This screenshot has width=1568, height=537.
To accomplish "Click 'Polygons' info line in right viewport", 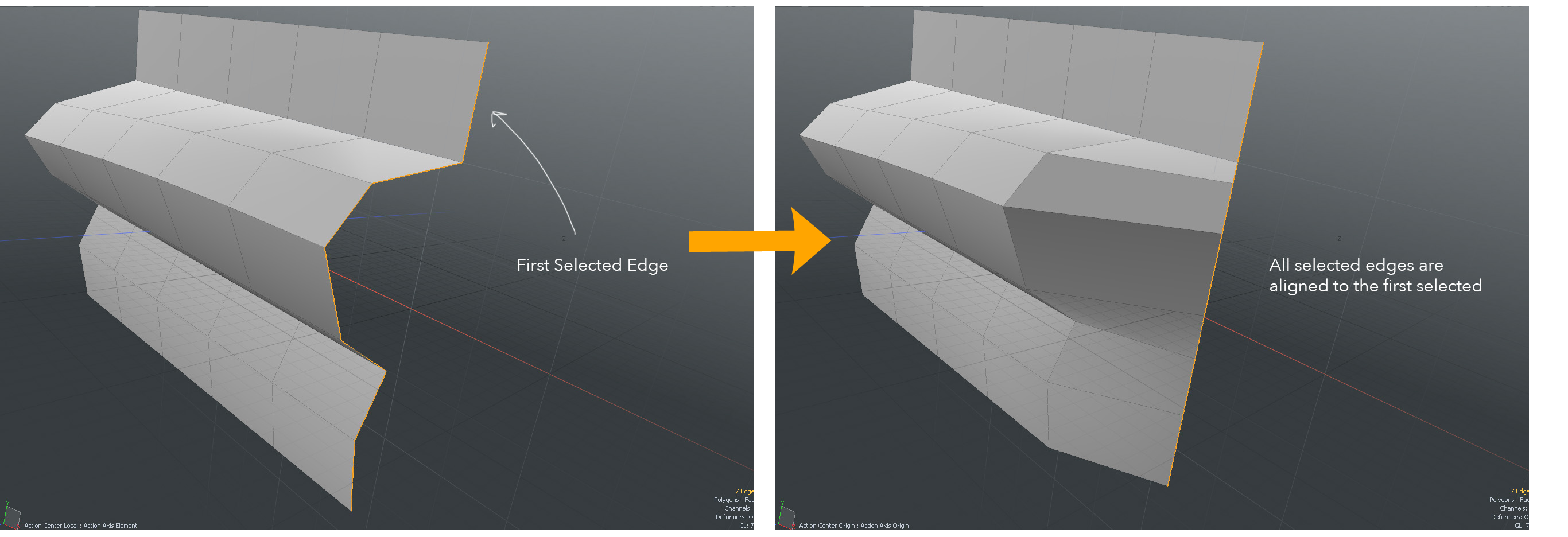I will [x=1508, y=500].
